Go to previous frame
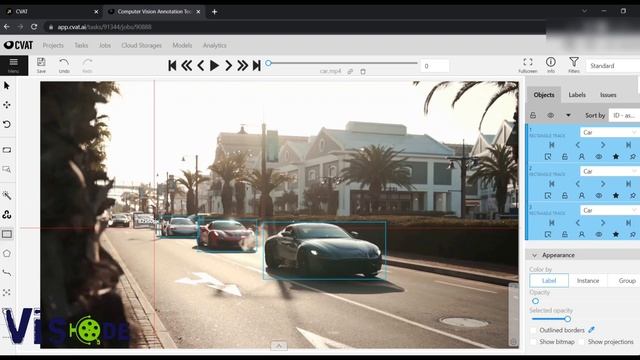Image resolution: width=640 pixels, height=360 pixels. click(200, 65)
